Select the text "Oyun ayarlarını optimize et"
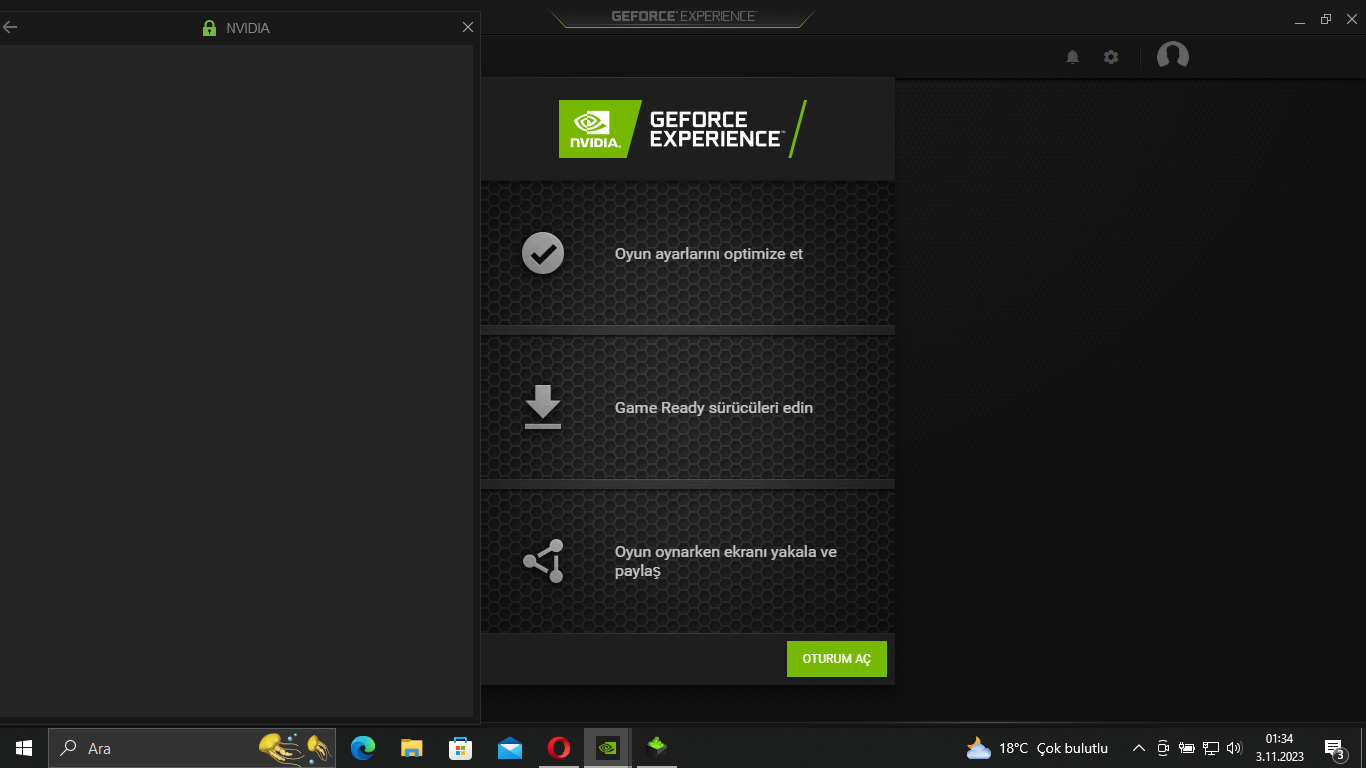1366x768 pixels. pos(709,254)
